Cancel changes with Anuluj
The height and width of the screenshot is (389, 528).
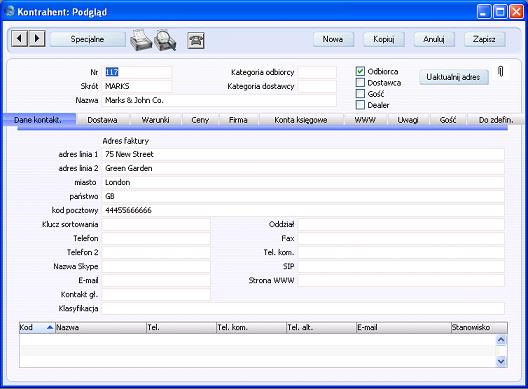tap(434, 39)
